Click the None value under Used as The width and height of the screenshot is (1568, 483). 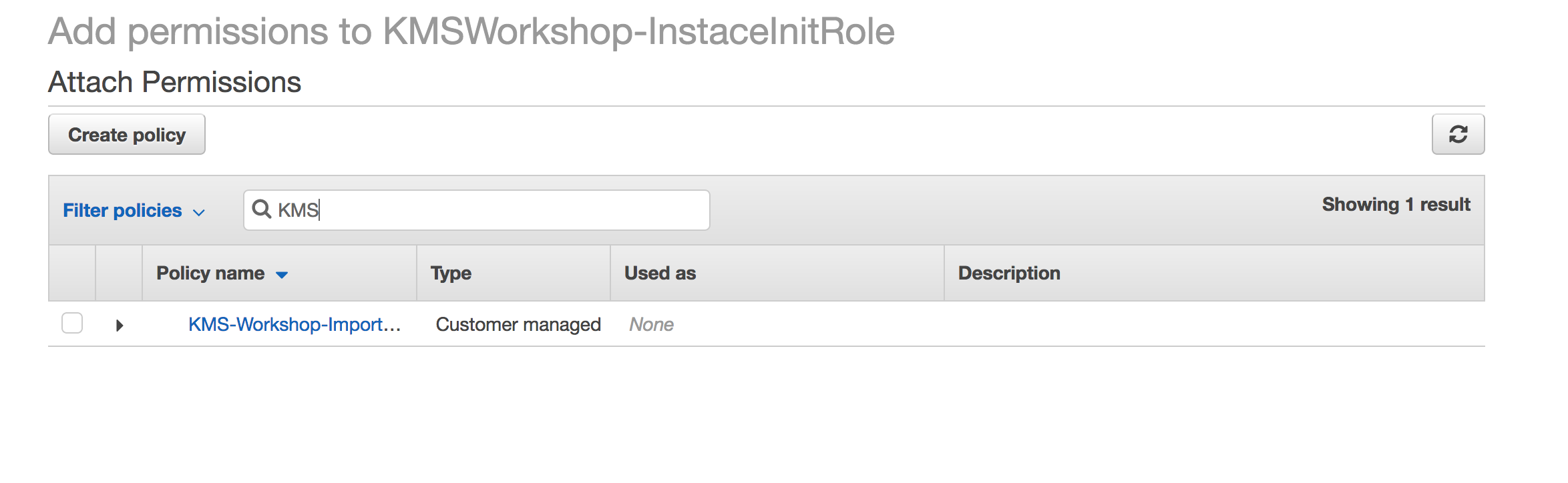651,324
